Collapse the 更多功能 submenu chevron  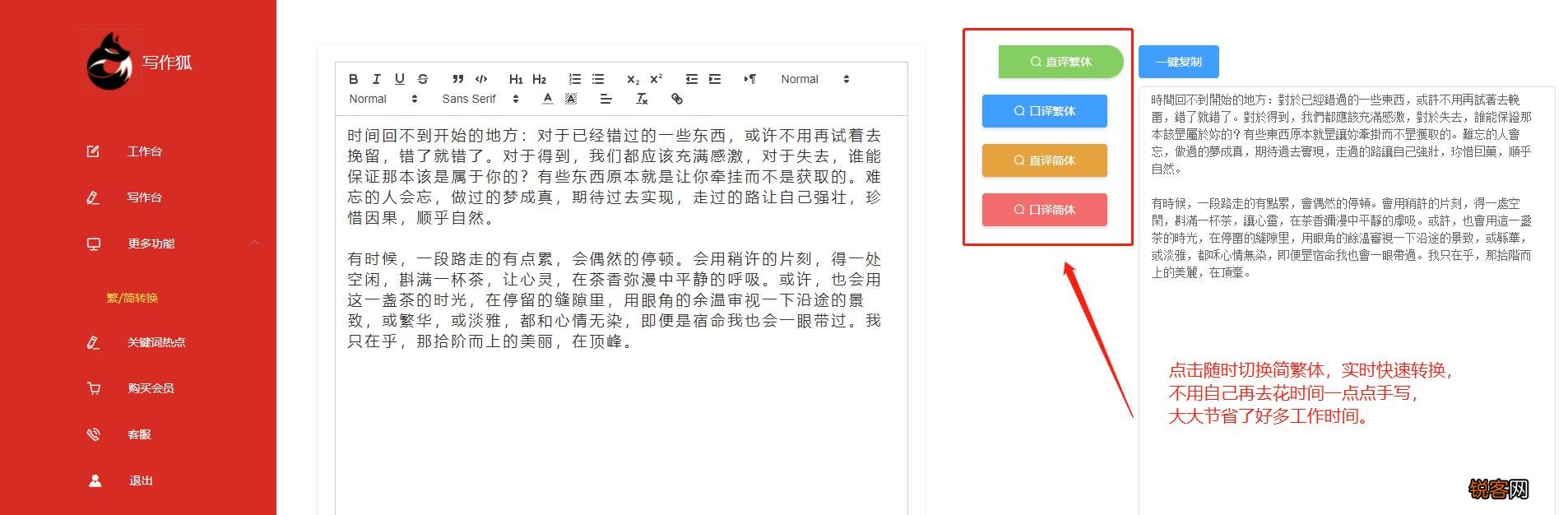click(x=254, y=243)
